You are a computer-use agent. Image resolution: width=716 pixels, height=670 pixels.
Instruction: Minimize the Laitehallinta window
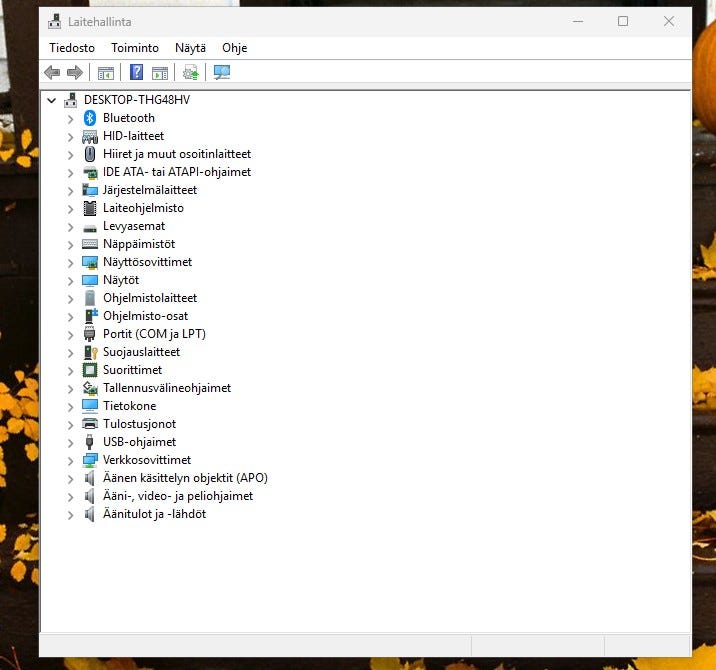click(578, 21)
